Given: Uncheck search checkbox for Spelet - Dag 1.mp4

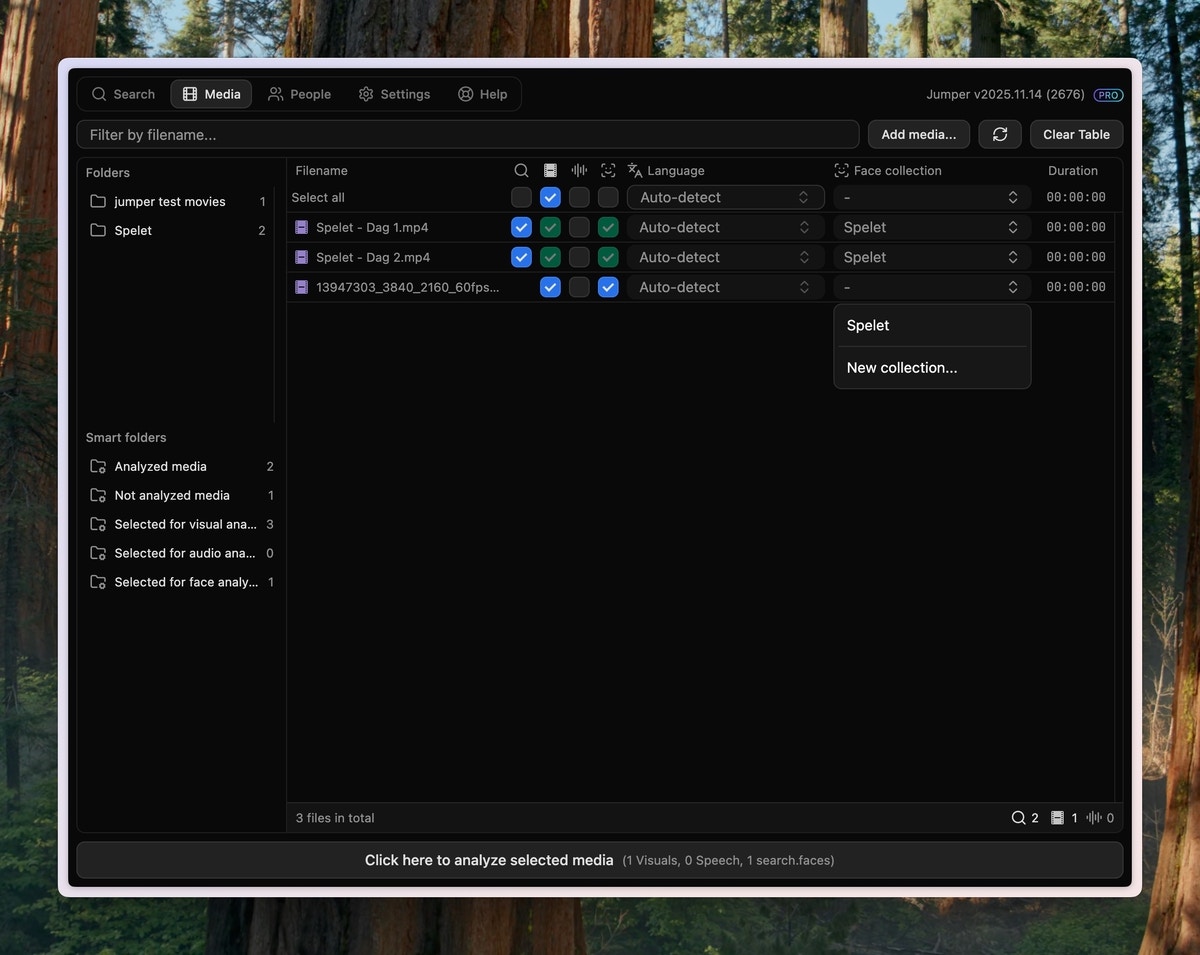Looking at the screenshot, I should [521, 228].
